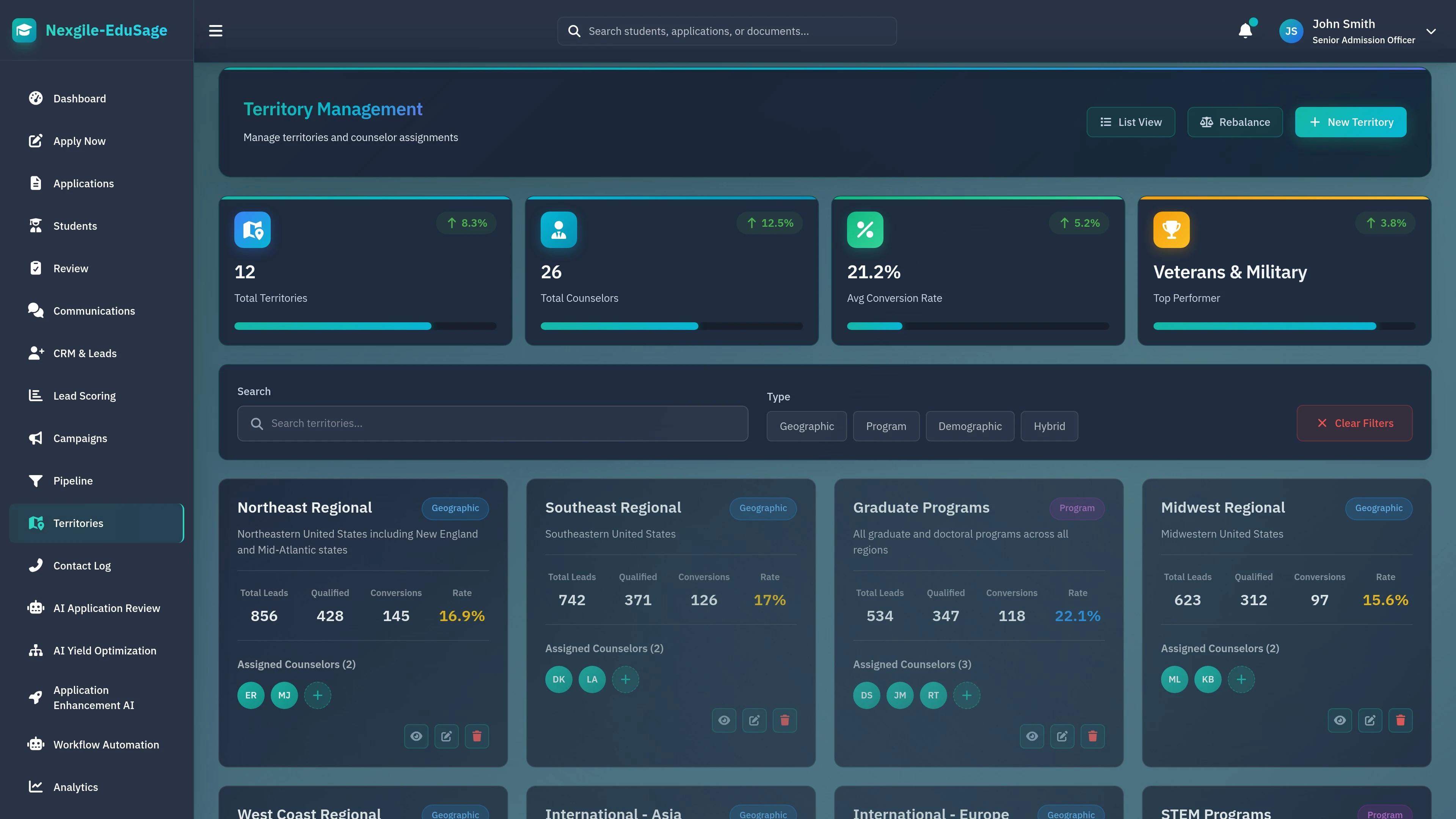Viewport: 1456px width, 819px height.
Task: Click the Clear Filters button
Action: [1354, 423]
